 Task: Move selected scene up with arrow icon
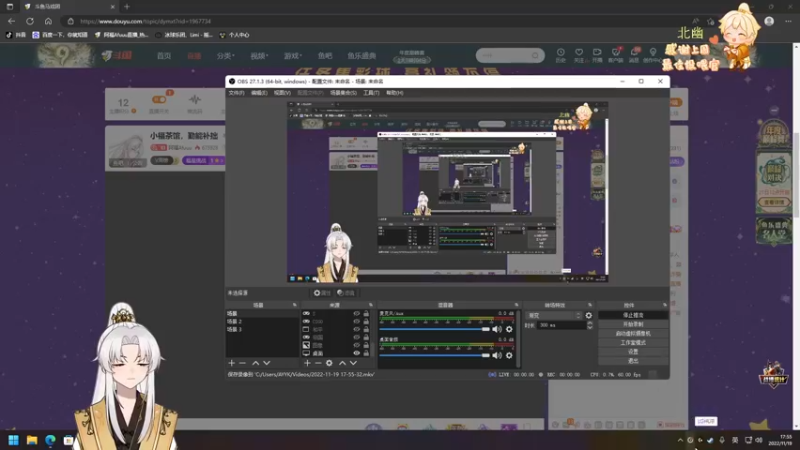pyautogui.click(x=255, y=363)
